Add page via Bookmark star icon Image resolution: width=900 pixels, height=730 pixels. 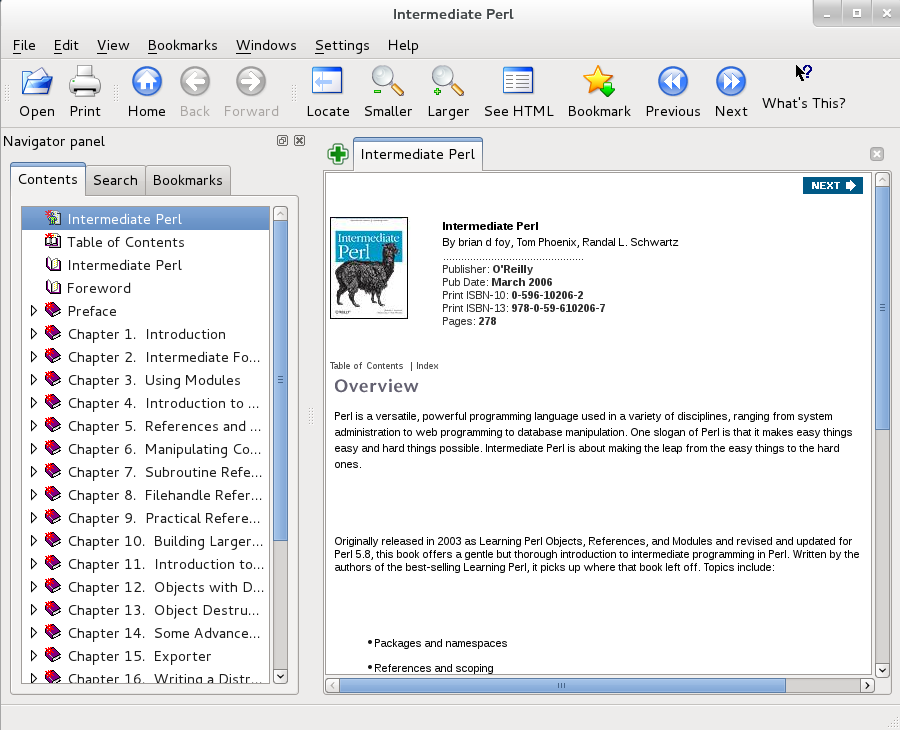(599, 81)
